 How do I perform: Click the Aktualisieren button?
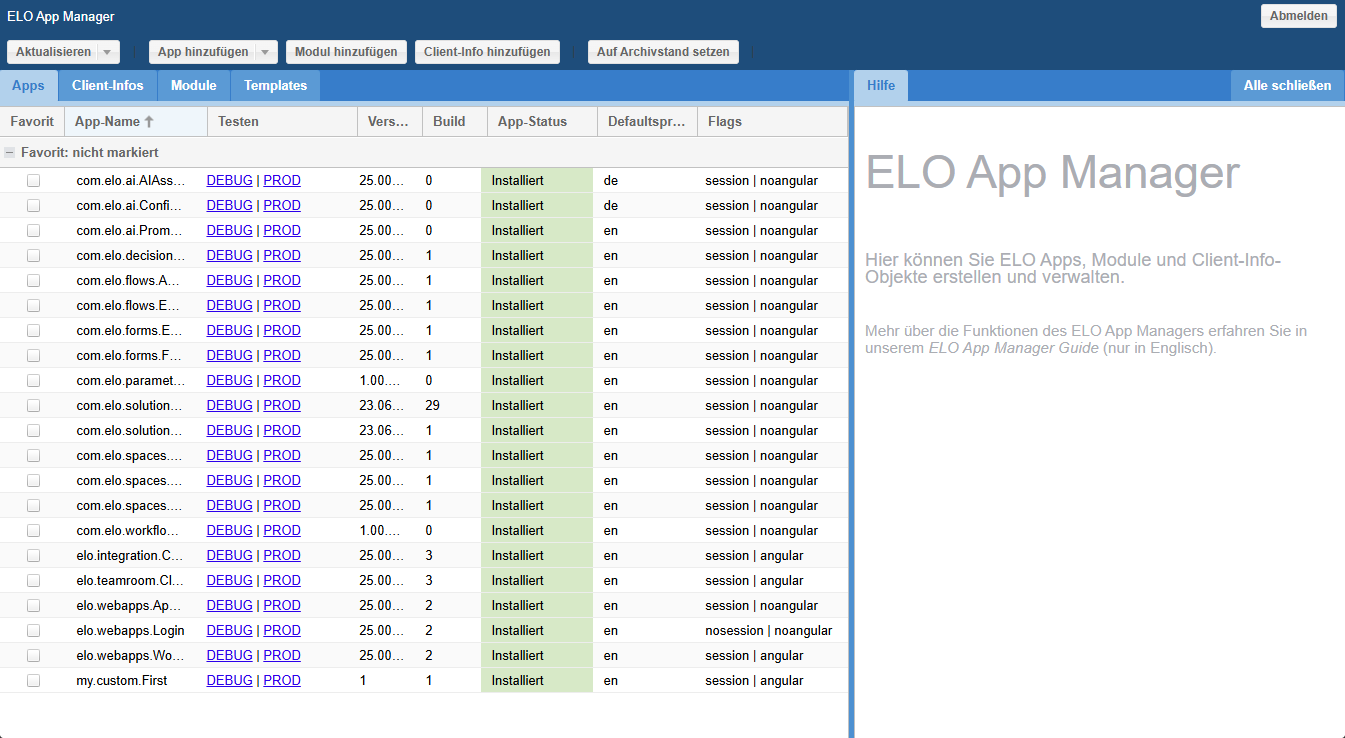53,52
